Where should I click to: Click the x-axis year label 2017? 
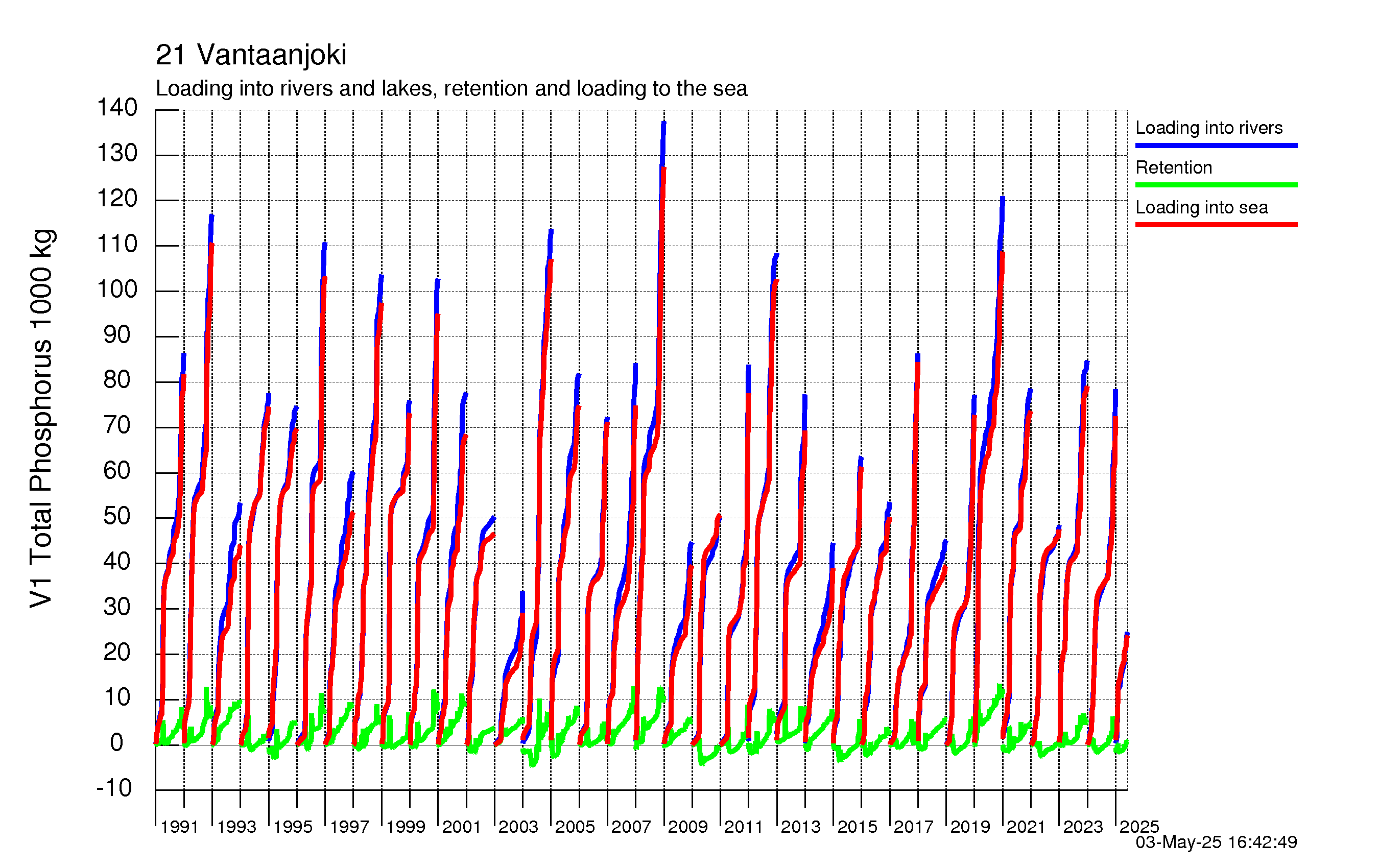tap(913, 827)
